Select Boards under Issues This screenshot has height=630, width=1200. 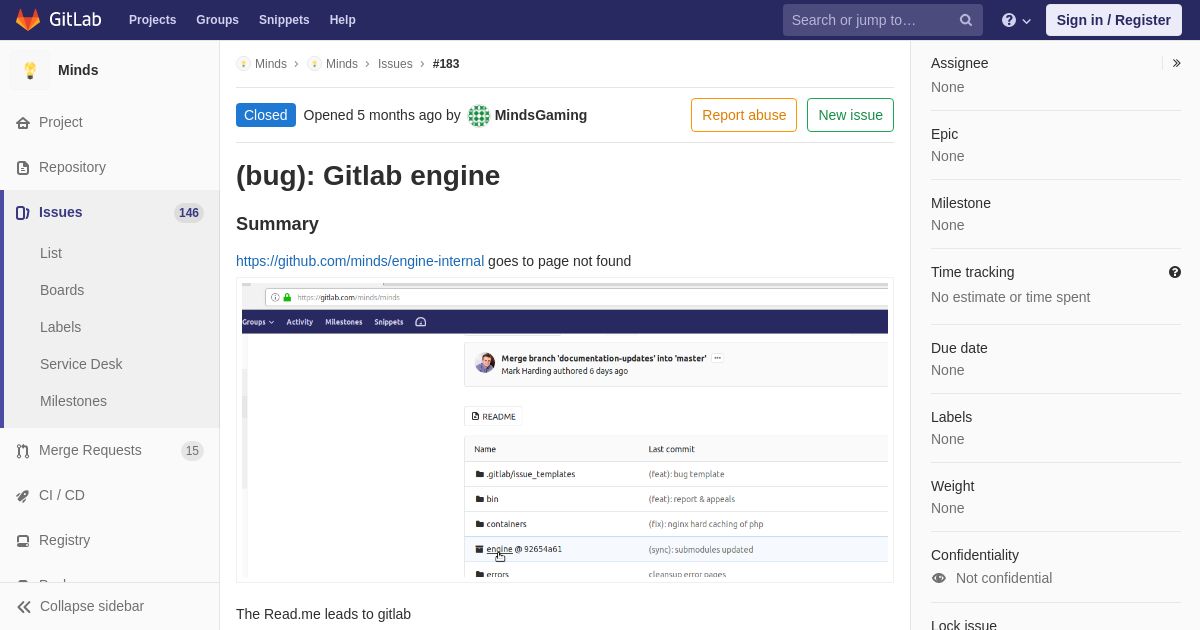click(62, 290)
